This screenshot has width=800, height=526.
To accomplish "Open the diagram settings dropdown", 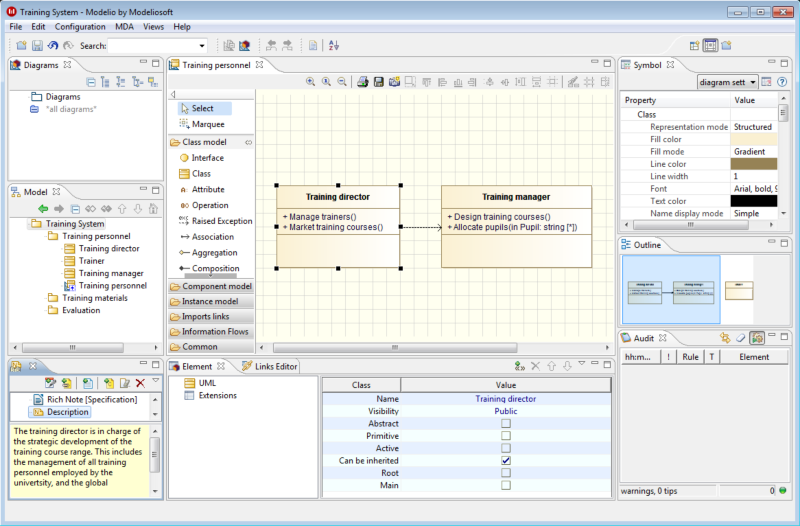I will 727,82.
